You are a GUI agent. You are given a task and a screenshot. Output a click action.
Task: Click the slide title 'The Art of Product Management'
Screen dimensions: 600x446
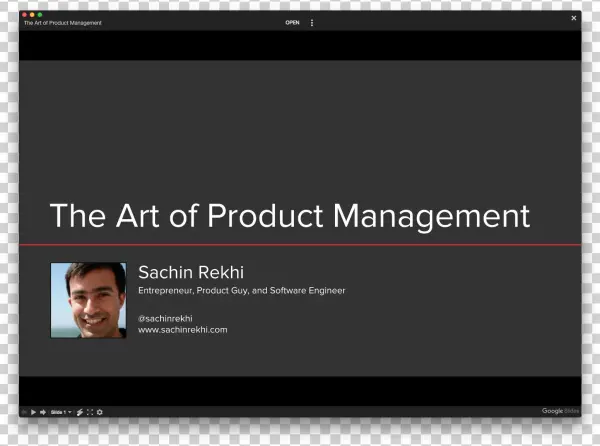(x=289, y=215)
